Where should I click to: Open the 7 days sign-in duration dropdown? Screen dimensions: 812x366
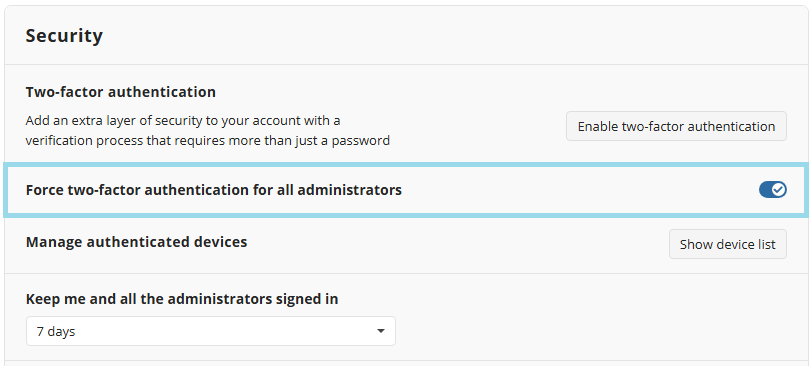coord(211,331)
